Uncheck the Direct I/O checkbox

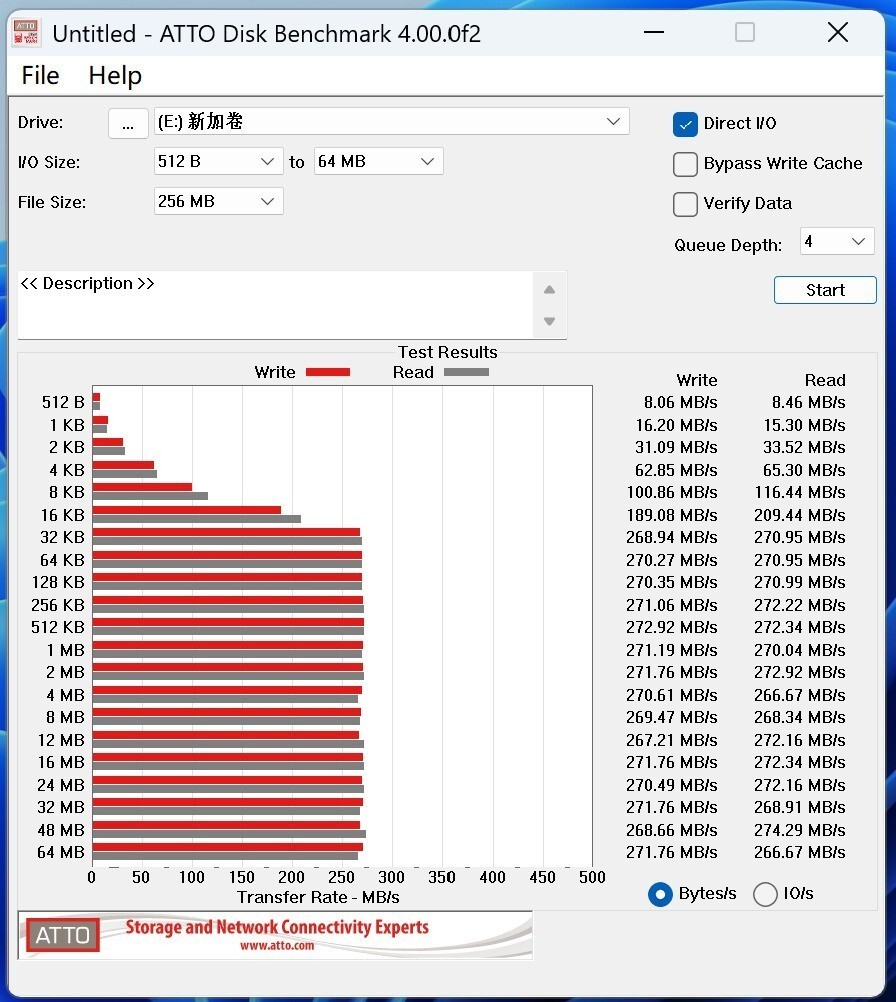click(x=685, y=124)
